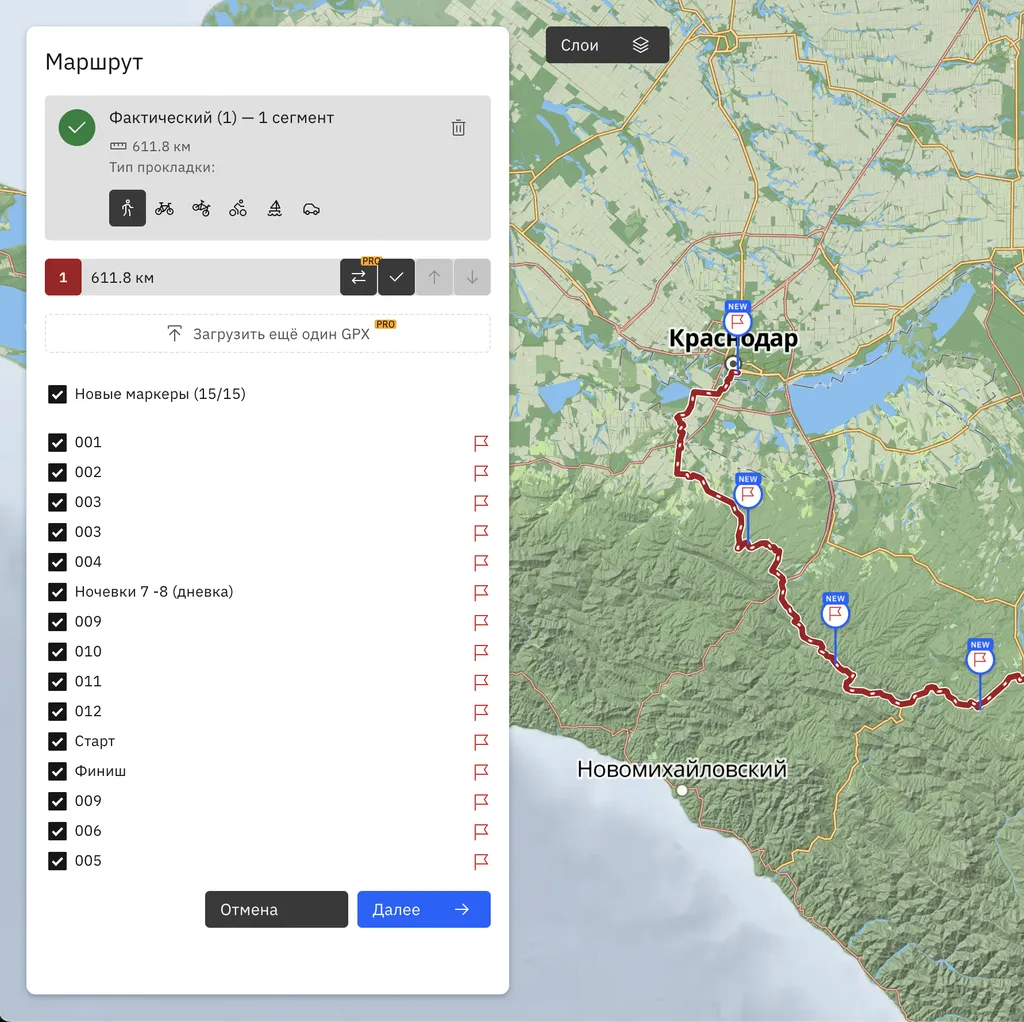Choose the sailboat route type

pos(275,208)
